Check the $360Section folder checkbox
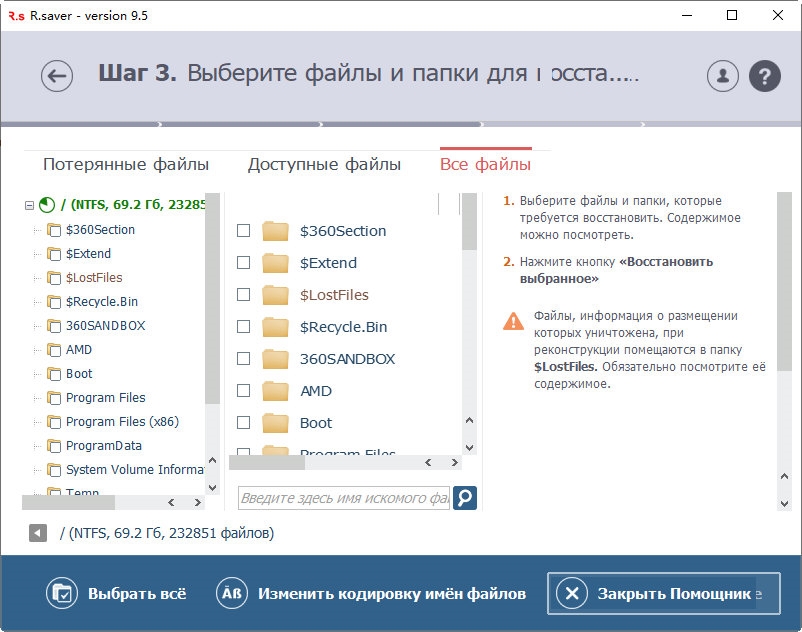The height and width of the screenshot is (632, 802). click(243, 231)
